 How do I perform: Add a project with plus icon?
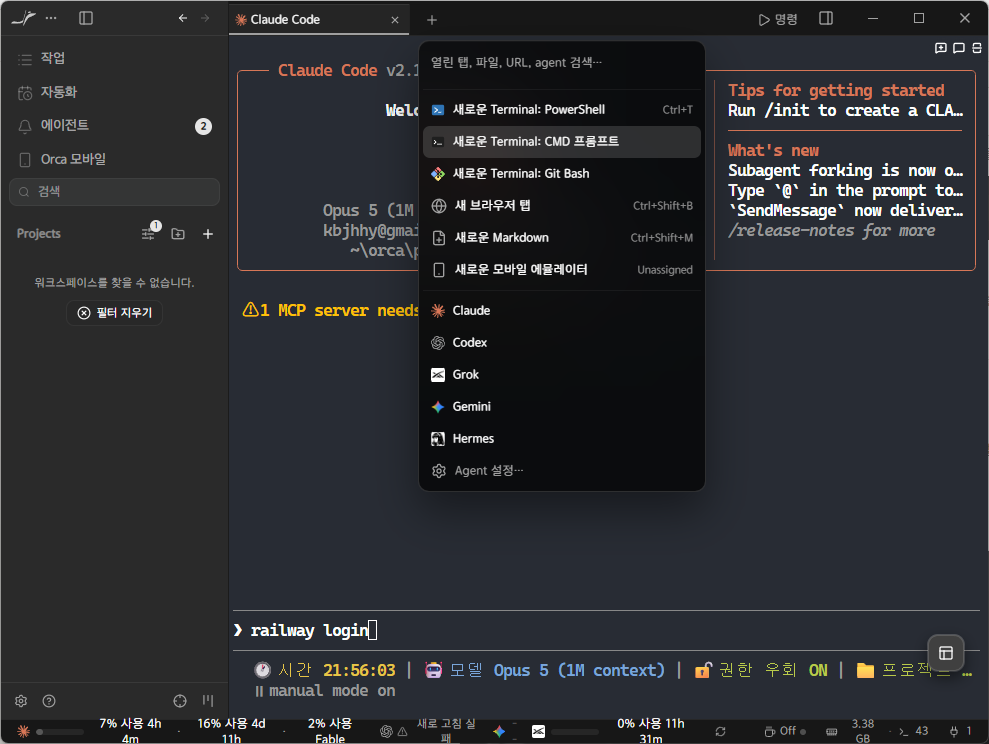click(208, 234)
